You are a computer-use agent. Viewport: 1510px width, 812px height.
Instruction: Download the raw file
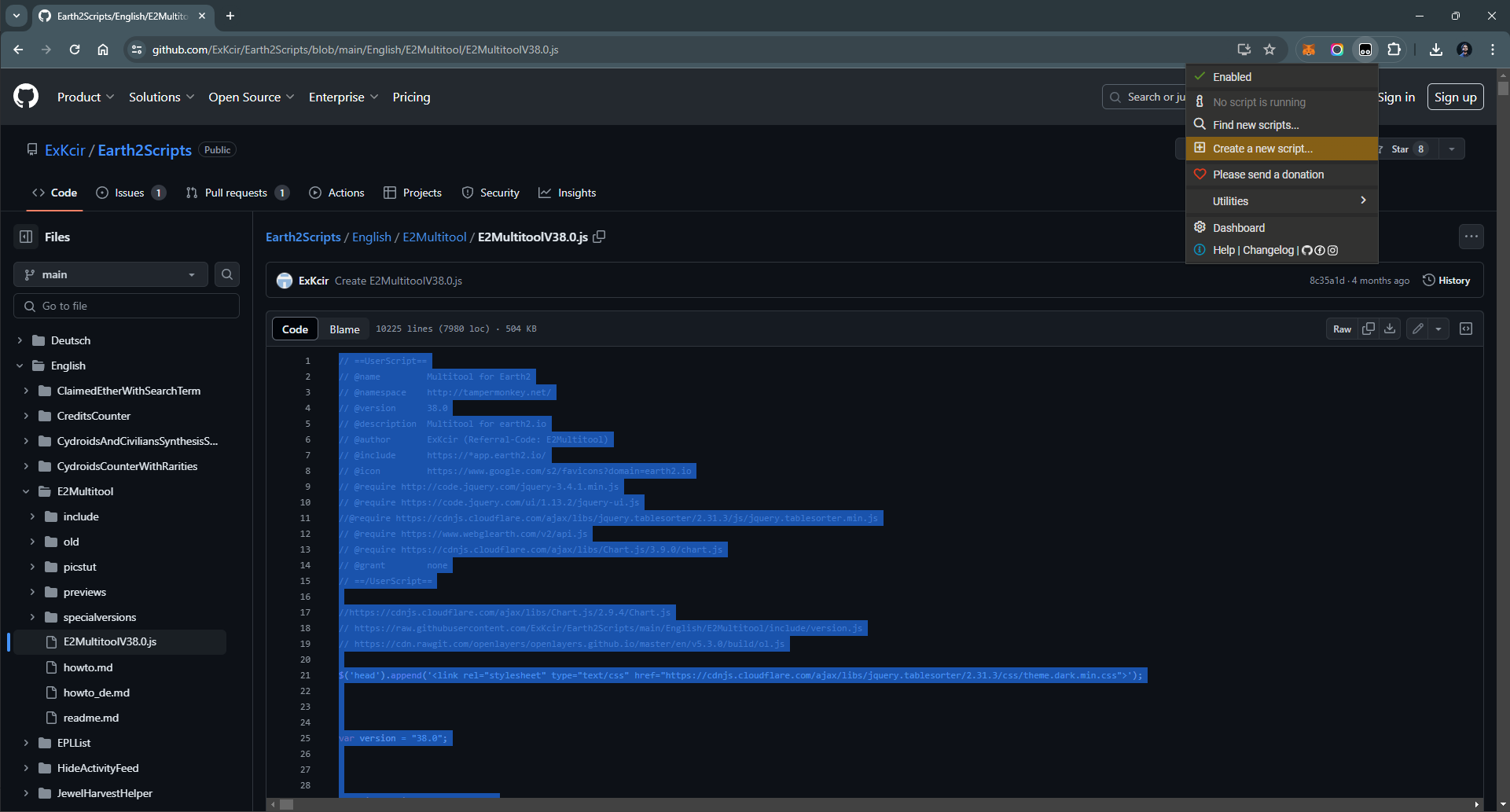1390,329
